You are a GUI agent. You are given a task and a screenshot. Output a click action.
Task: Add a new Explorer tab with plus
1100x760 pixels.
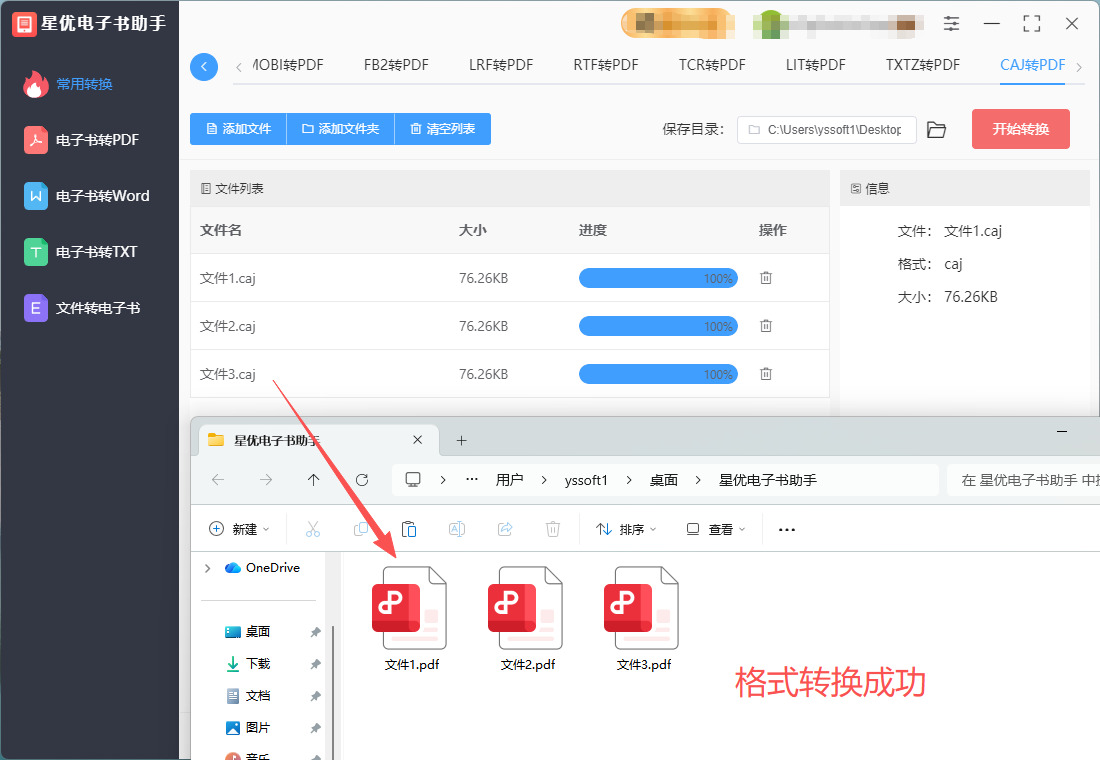pos(461,441)
